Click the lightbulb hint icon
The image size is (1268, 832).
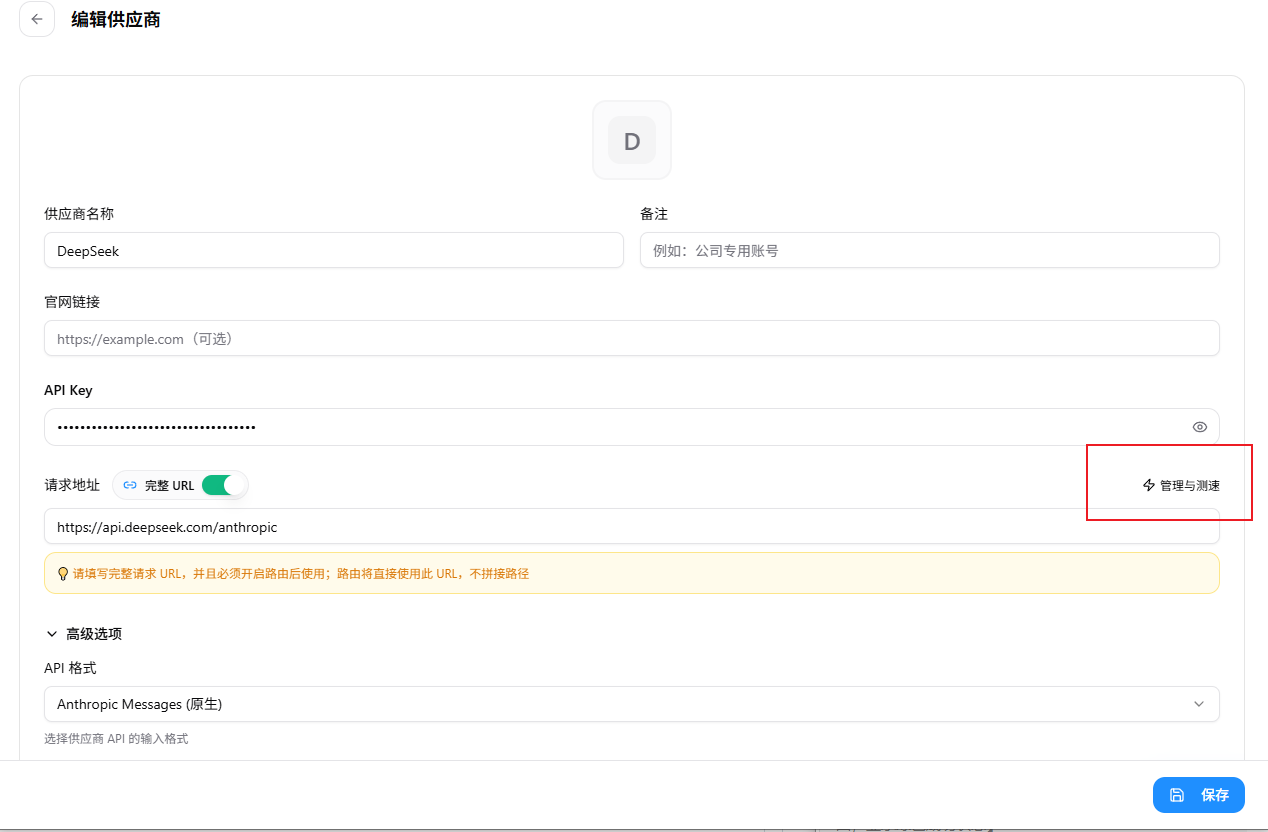pyautogui.click(x=63, y=574)
